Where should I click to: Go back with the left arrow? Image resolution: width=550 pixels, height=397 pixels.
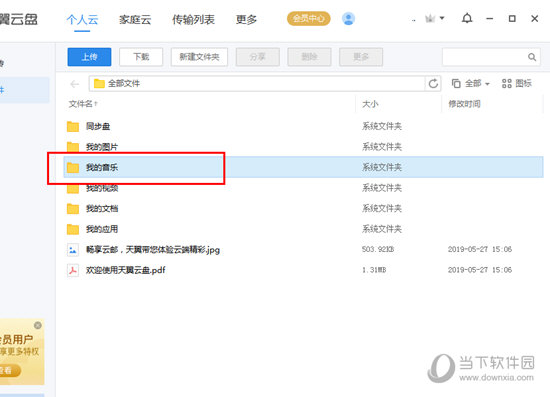(74, 84)
